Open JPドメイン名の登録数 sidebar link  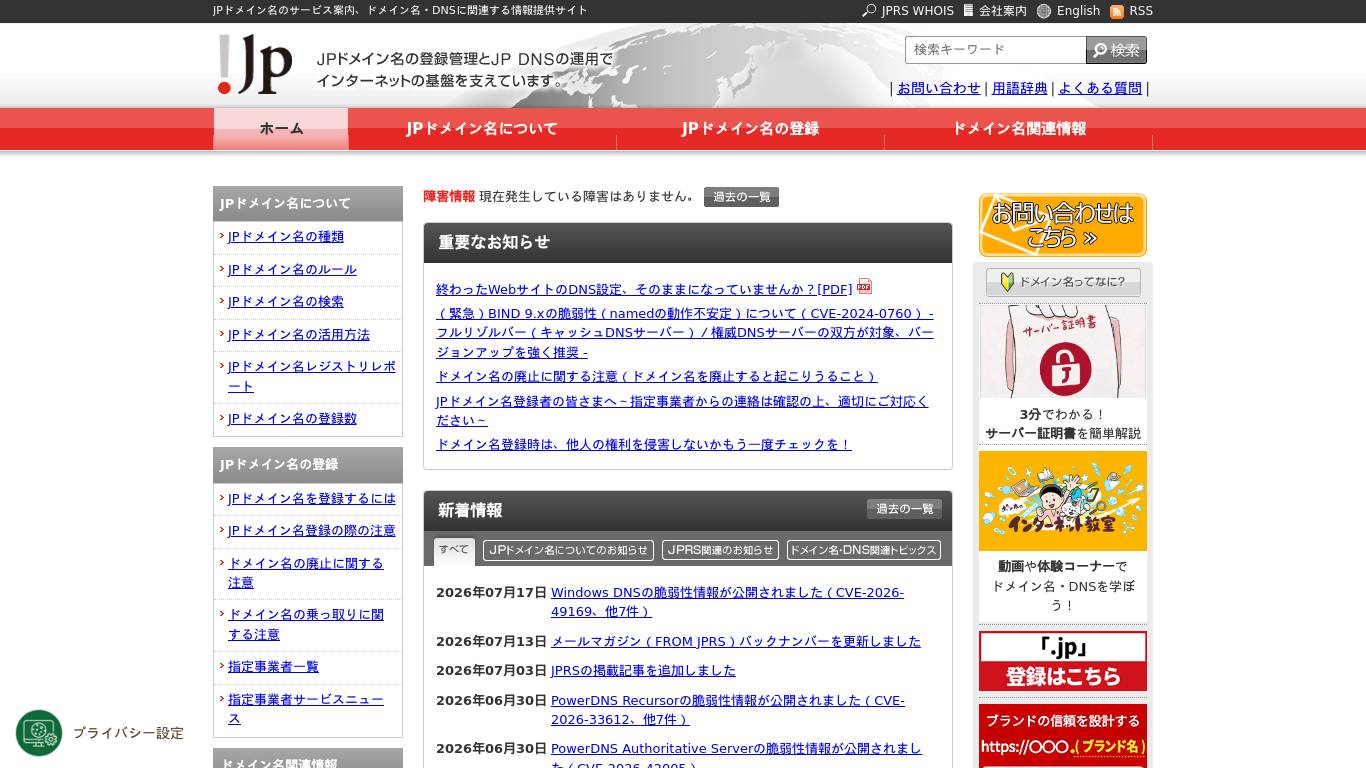point(292,419)
